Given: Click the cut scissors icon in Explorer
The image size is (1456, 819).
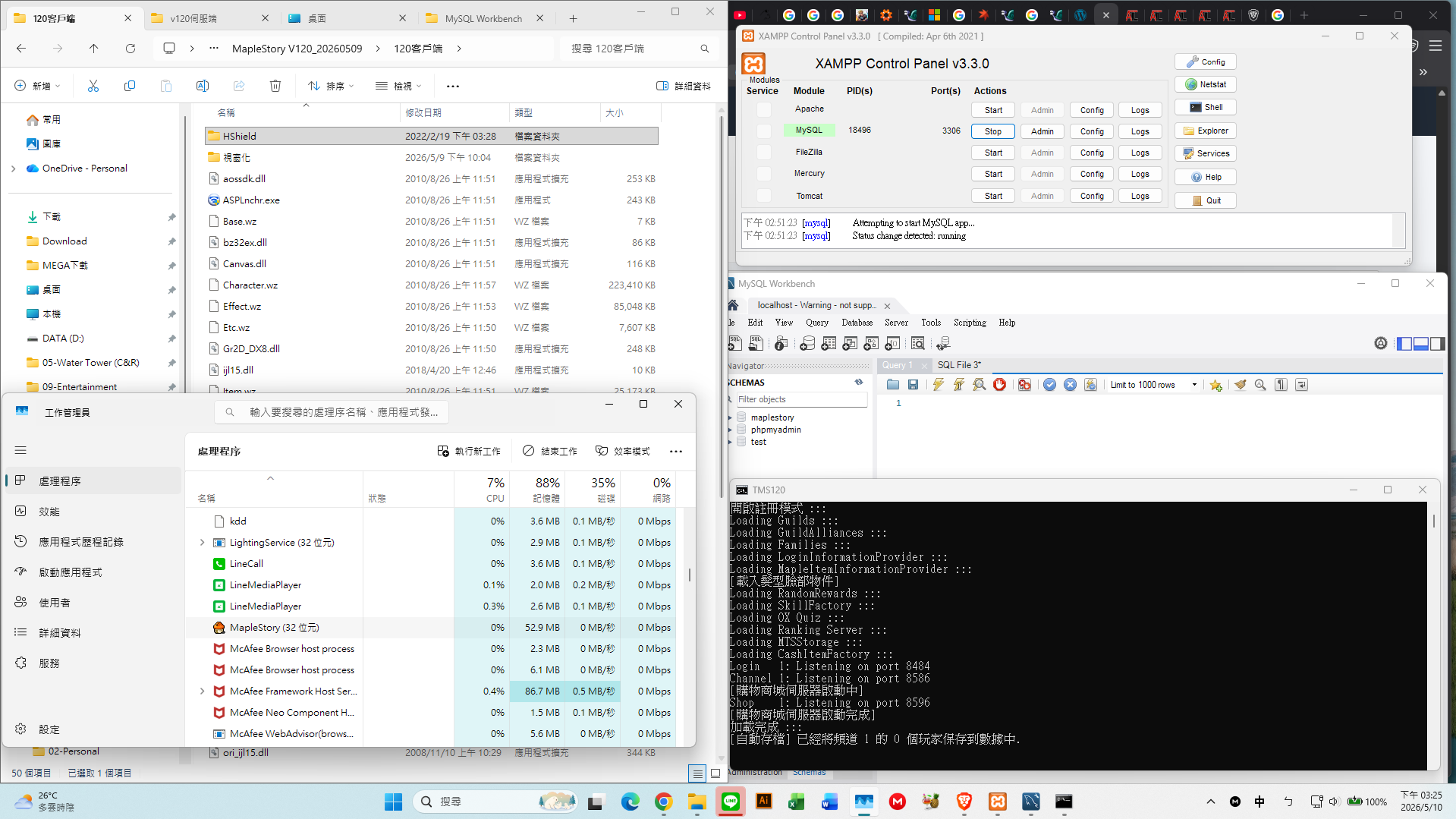Looking at the screenshot, I should tap(93, 86).
